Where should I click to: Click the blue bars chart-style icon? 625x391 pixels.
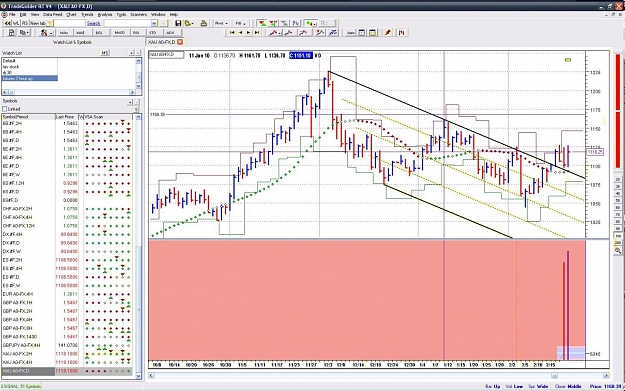[x=295, y=23]
